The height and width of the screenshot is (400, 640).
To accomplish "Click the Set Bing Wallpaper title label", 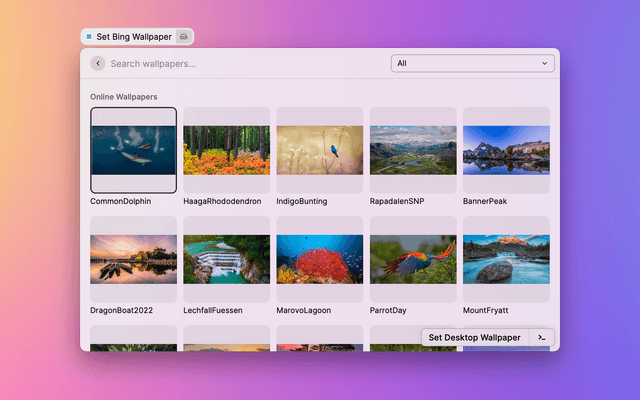I will pyautogui.click(x=133, y=36).
